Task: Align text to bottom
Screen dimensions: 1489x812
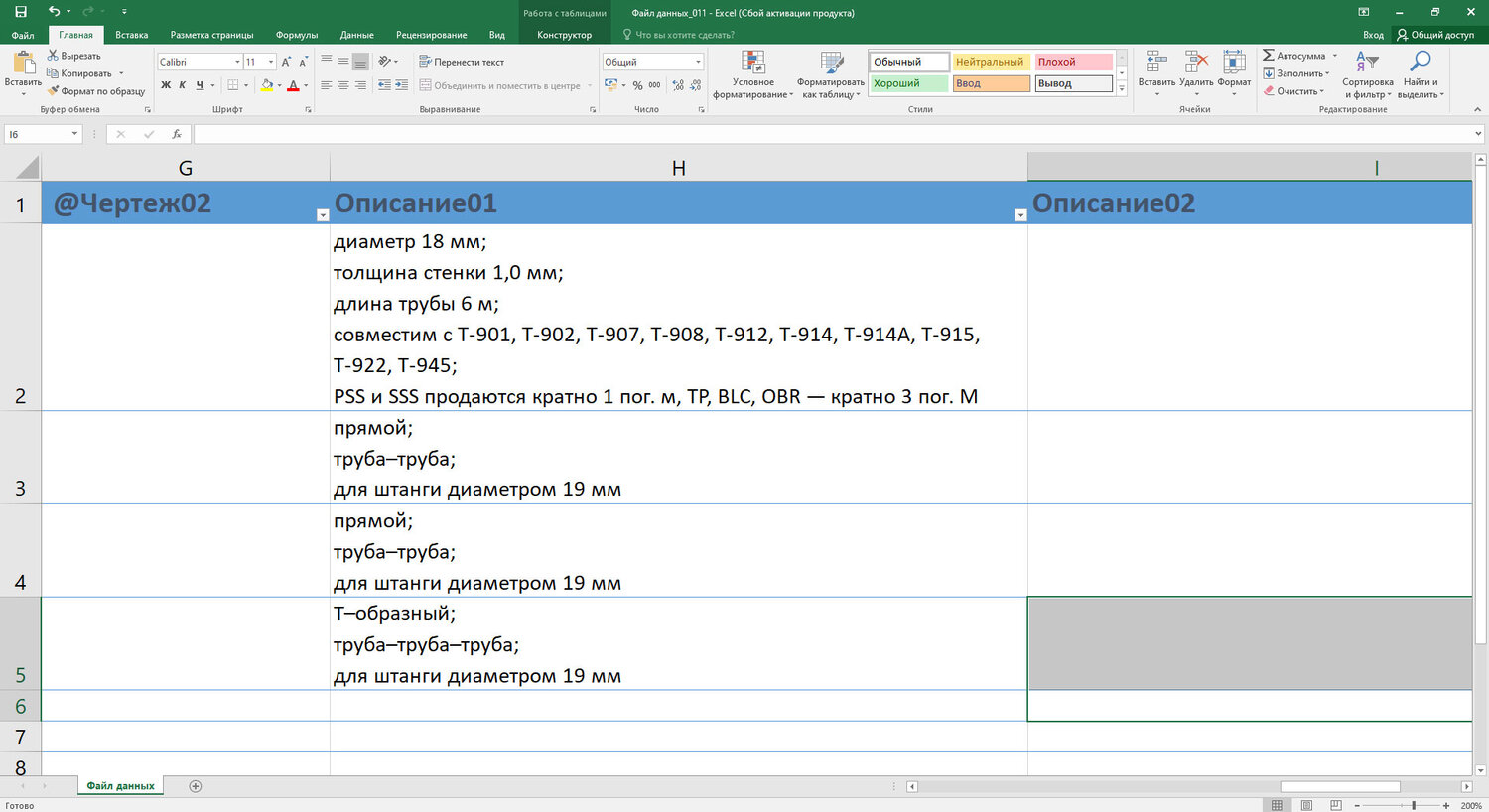Action: click(360, 62)
